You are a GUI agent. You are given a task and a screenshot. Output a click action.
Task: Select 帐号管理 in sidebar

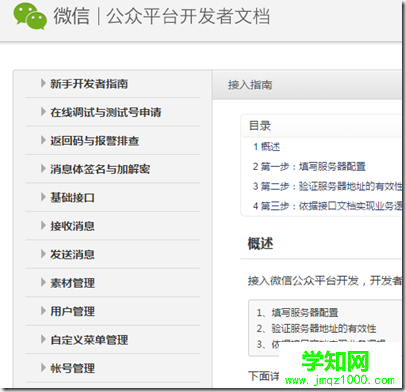[72, 368]
